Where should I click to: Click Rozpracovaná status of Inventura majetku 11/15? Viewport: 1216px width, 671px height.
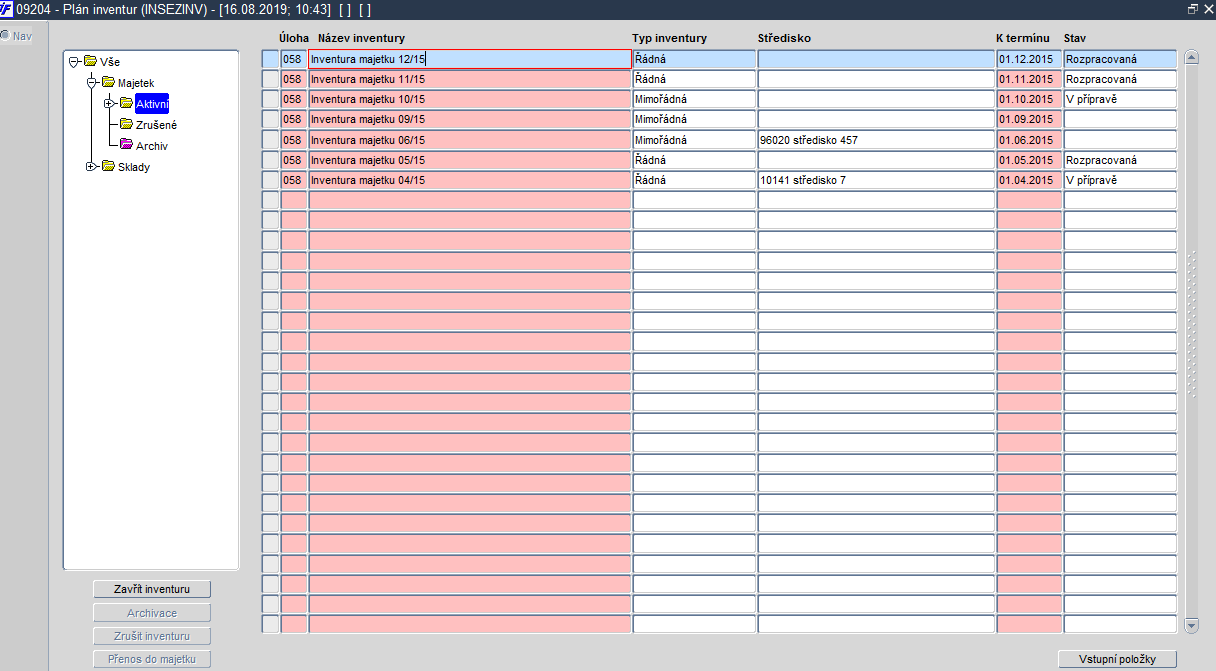point(1120,79)
